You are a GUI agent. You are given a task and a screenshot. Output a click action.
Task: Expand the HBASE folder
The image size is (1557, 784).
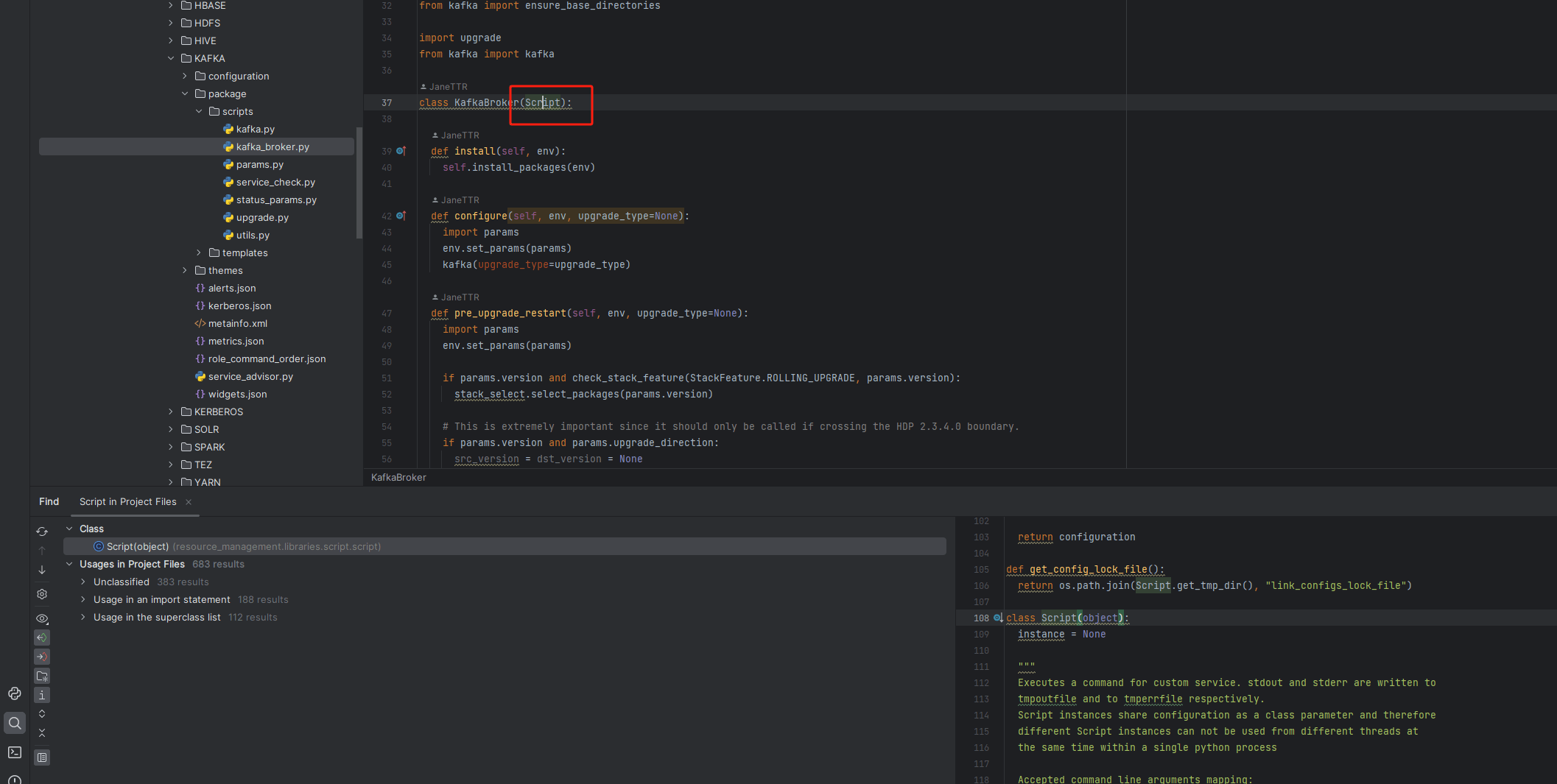coord(171,5)
